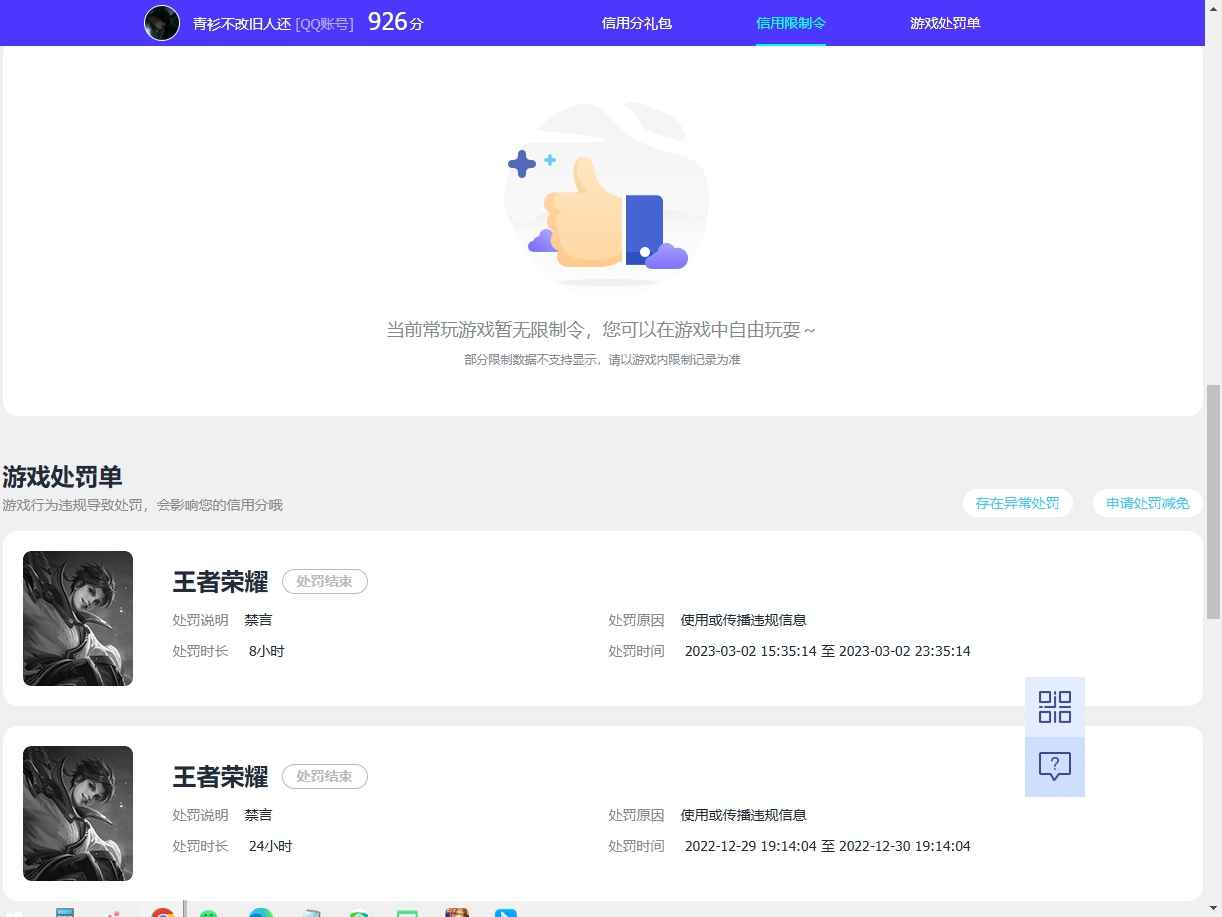
Task: Click the 当前常玩游戏暂无限制令 message
Action: coord(601,329)
